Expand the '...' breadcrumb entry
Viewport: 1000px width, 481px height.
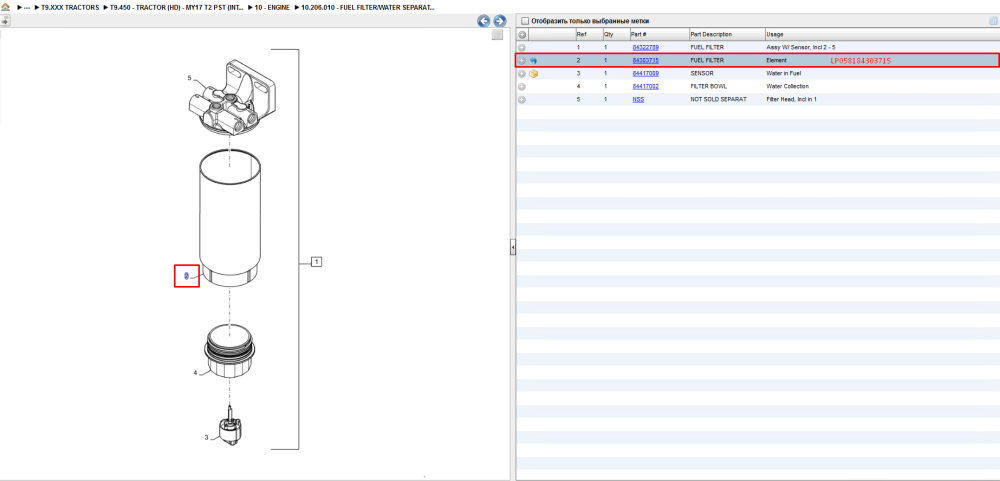coord(26,8)
